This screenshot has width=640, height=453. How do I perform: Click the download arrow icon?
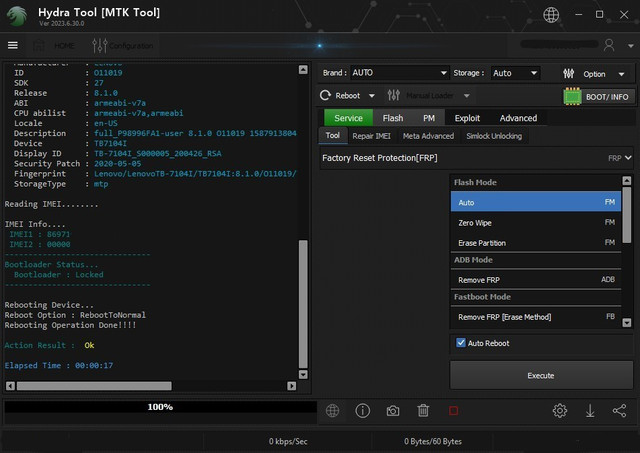click(x=590, y=411)
